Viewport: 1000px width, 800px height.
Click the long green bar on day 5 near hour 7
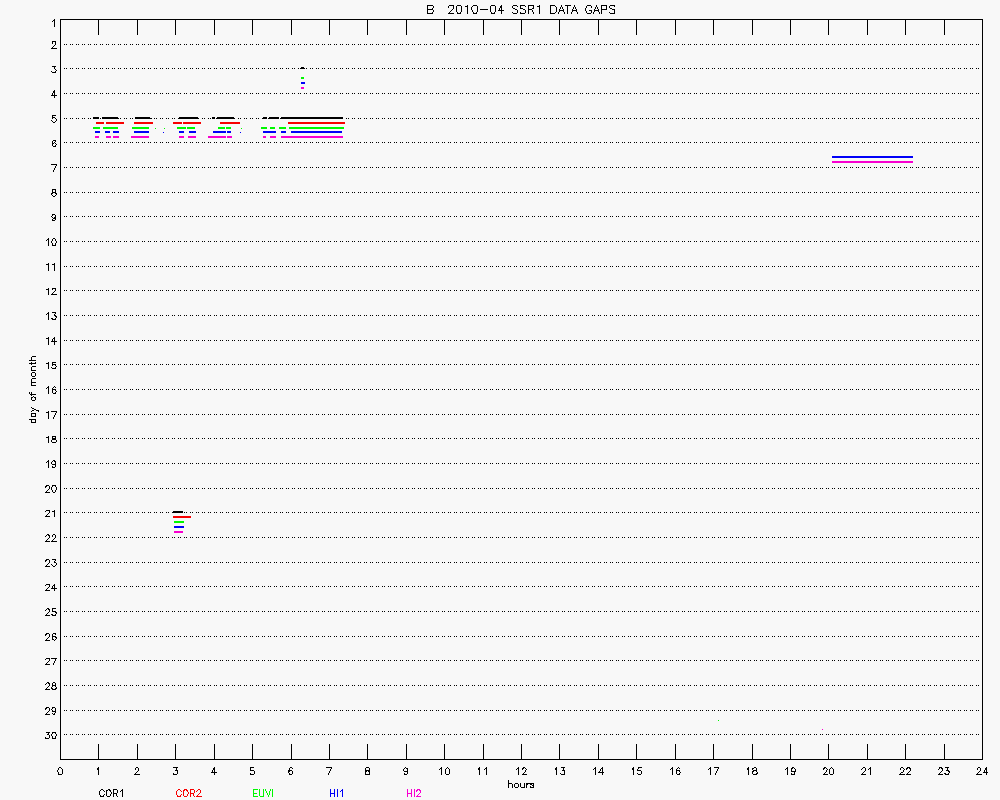(315, 129)
